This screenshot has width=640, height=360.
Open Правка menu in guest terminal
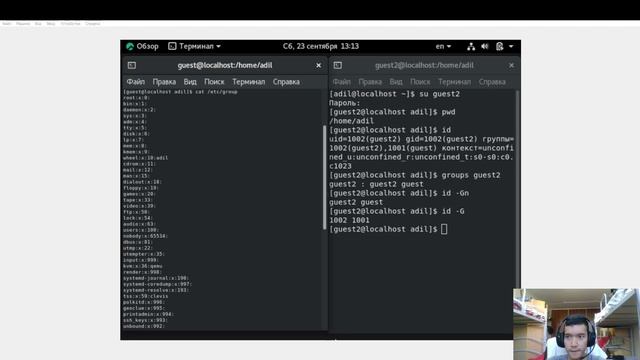click(164, 82)
